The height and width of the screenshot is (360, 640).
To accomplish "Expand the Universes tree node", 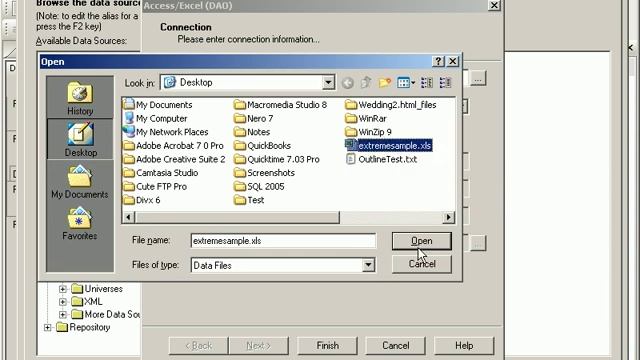I will 62,289.
